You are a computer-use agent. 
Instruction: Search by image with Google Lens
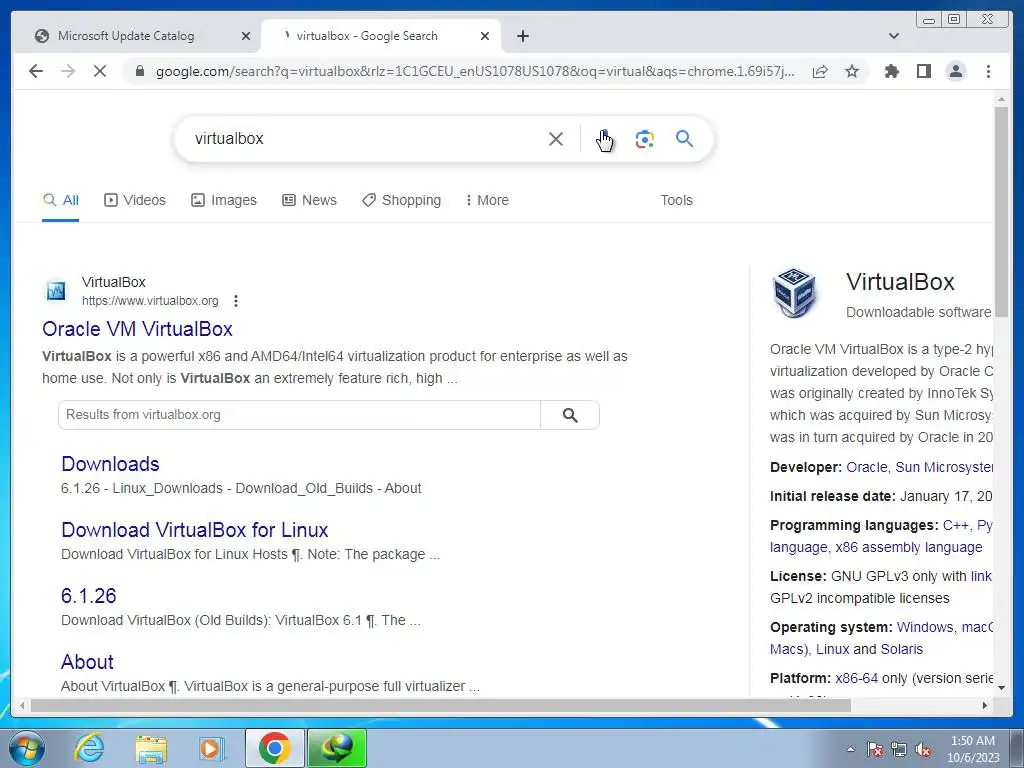pos(645,138)
